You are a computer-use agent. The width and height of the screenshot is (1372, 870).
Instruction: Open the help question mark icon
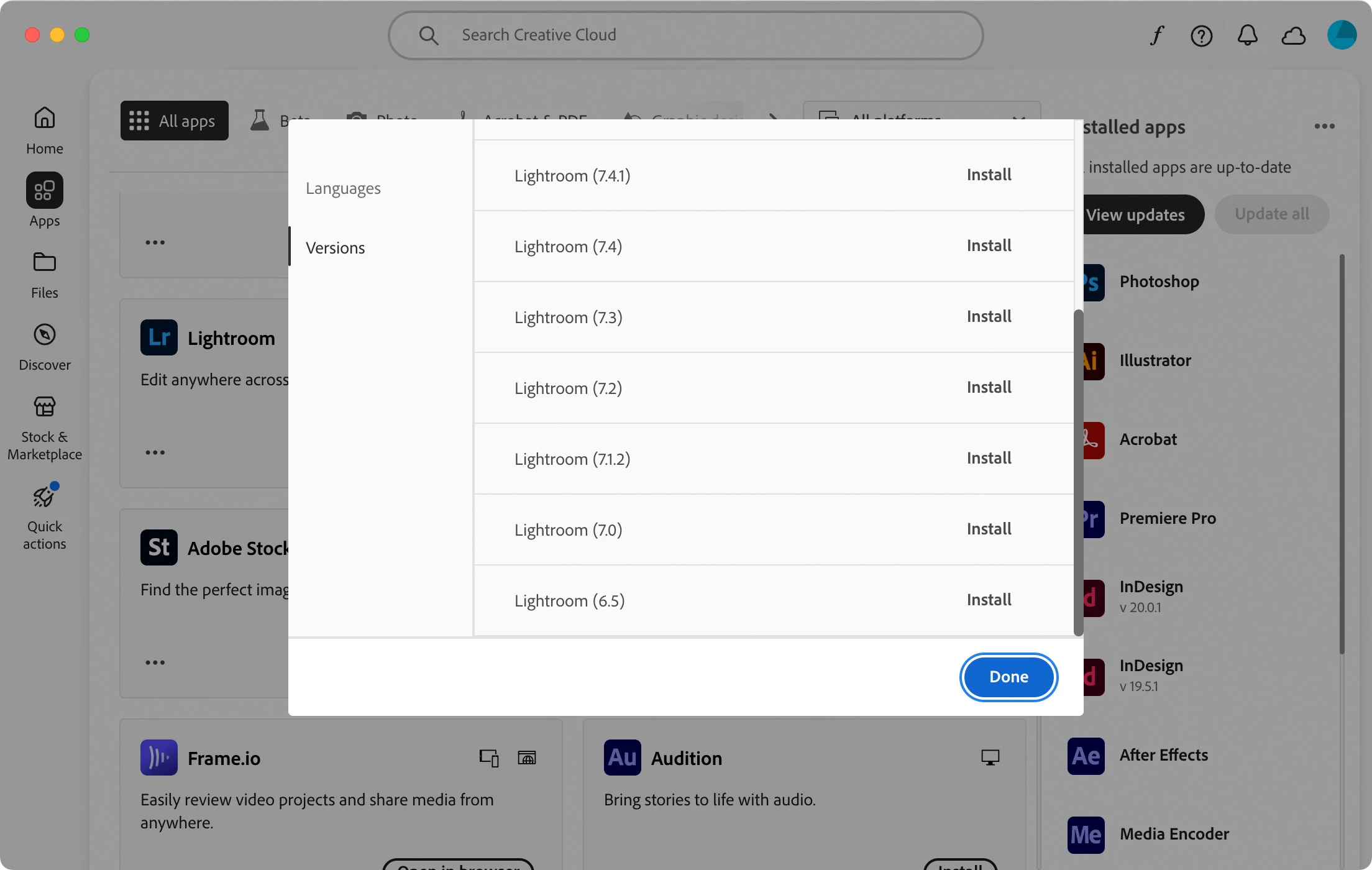pyautogui.click(x=1201, y=35)
